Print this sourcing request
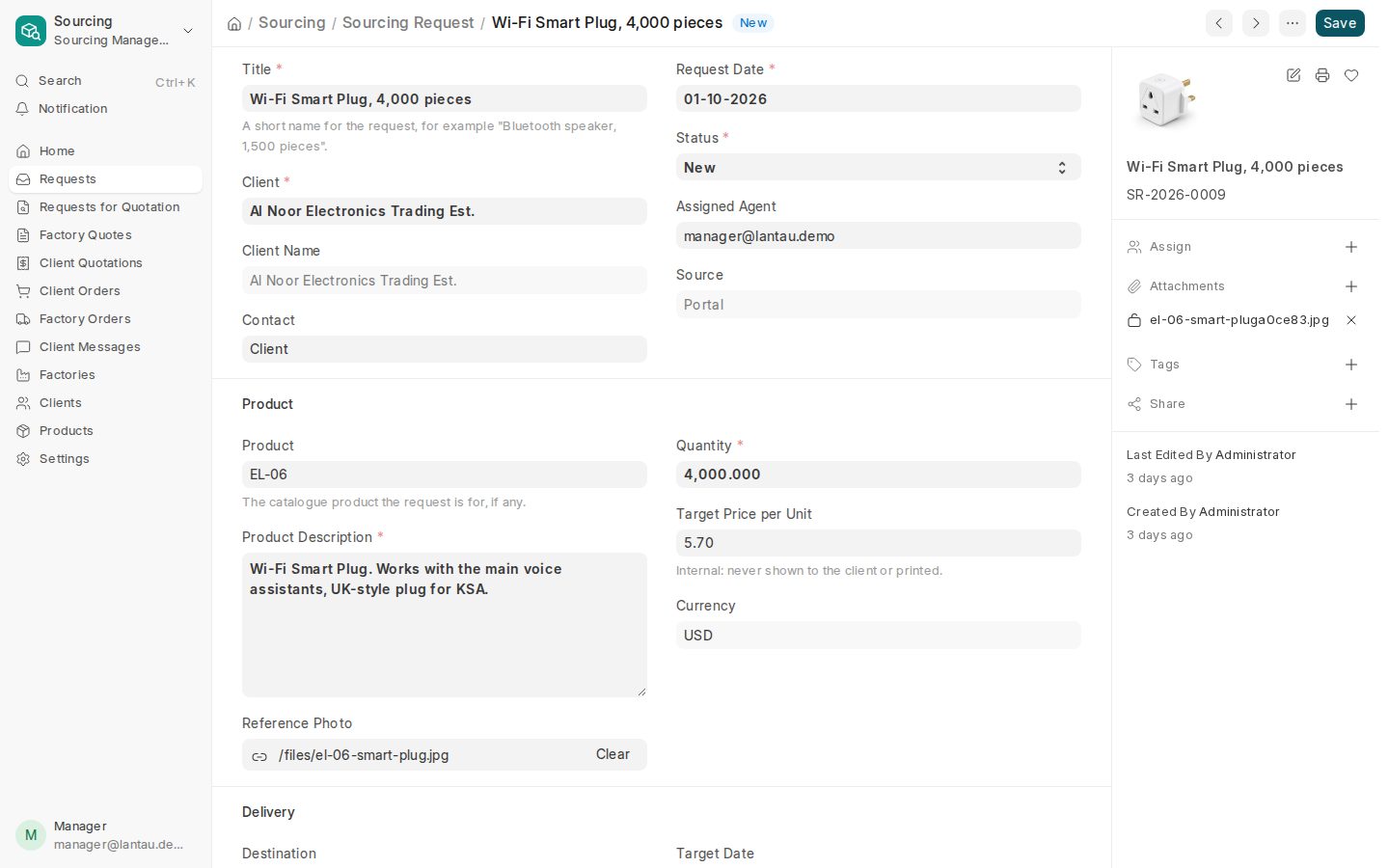1389x868 pixels. [1322, 75]
